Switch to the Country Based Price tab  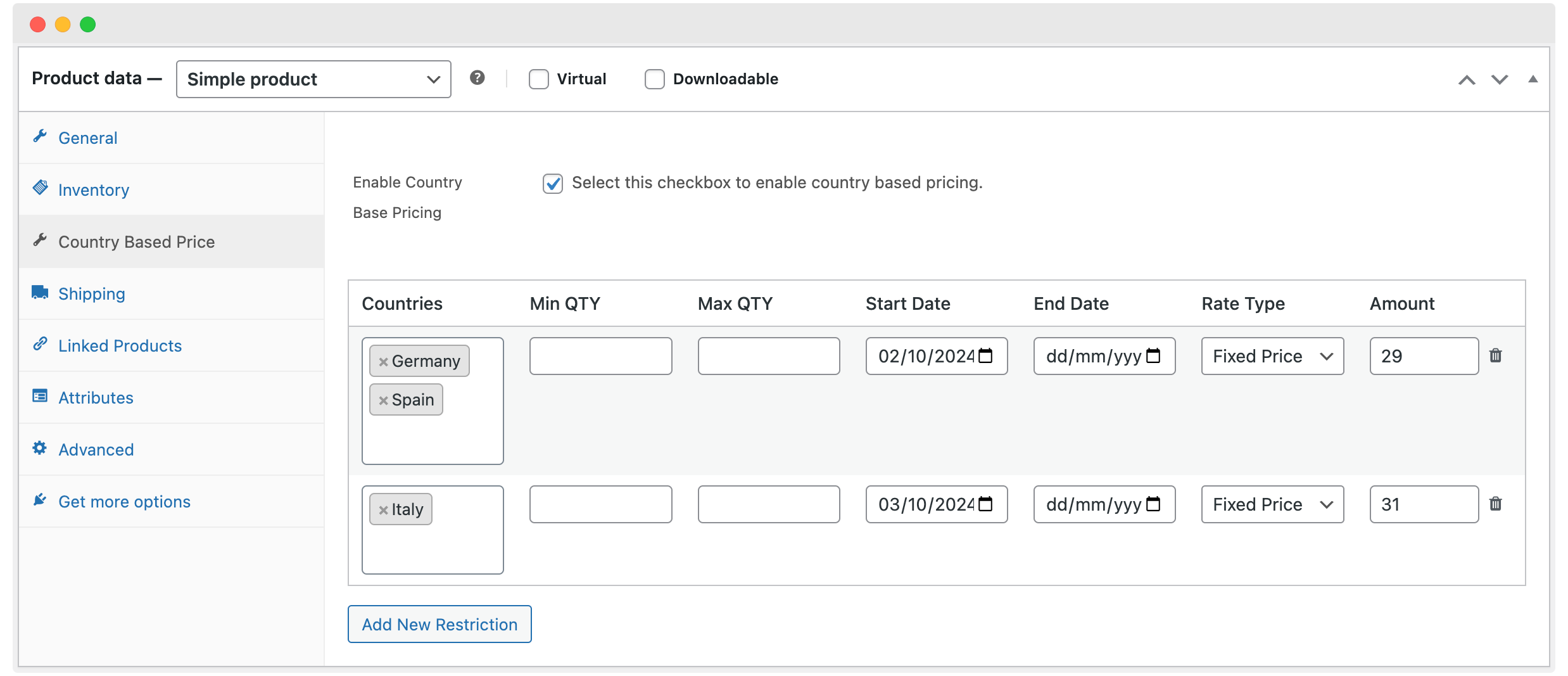(137, 241)
